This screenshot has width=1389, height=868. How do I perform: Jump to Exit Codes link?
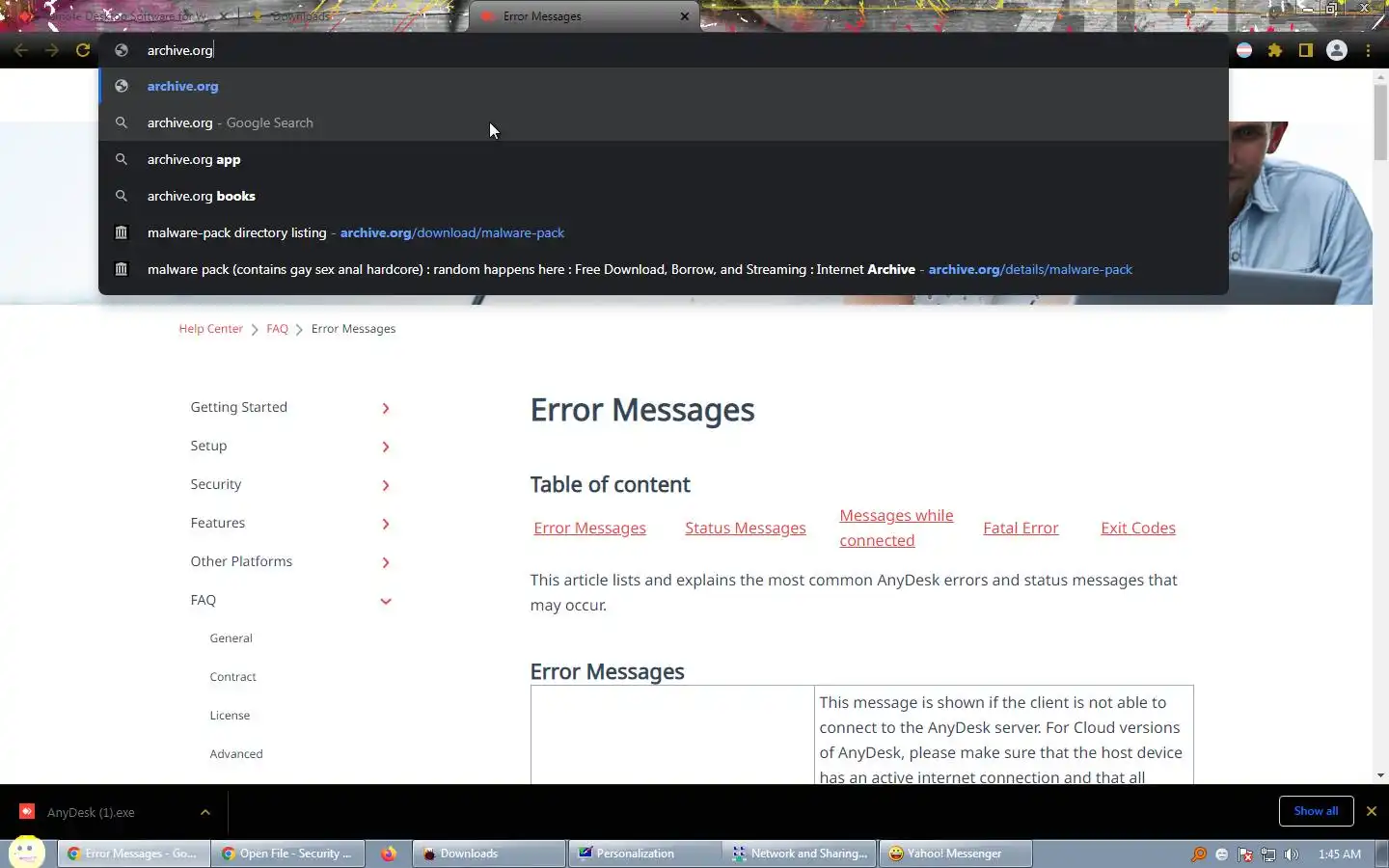click(x=1138, y=528)
